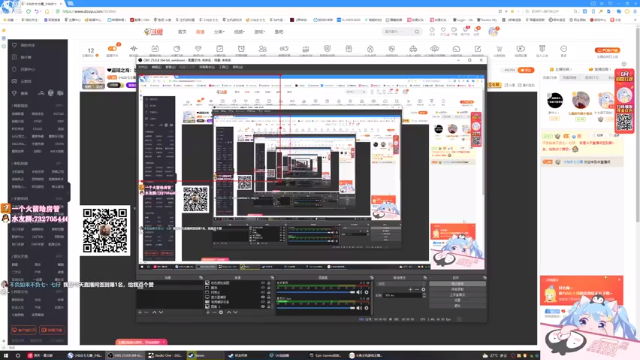Click the add scene plus icon in Scenes panel
The height and width of the screenshot is (360, 640).
140,312
